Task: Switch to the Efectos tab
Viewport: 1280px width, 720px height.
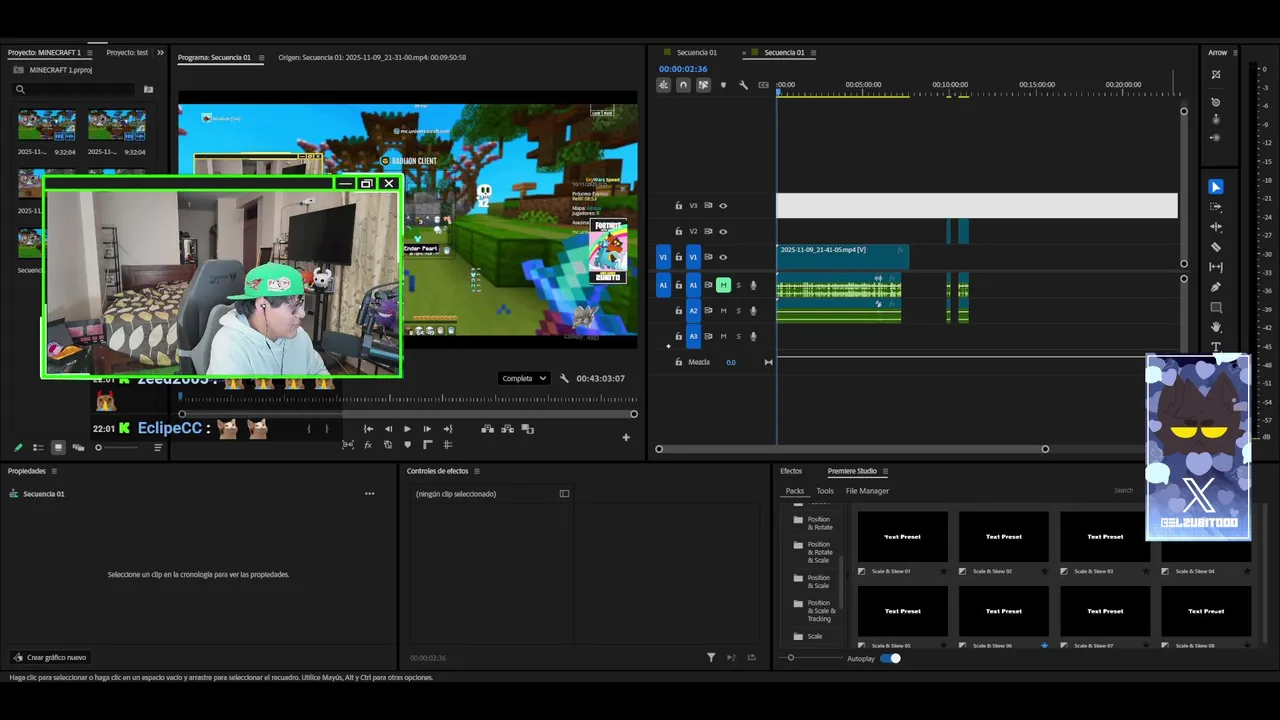Action: click(x=791, y=471)
